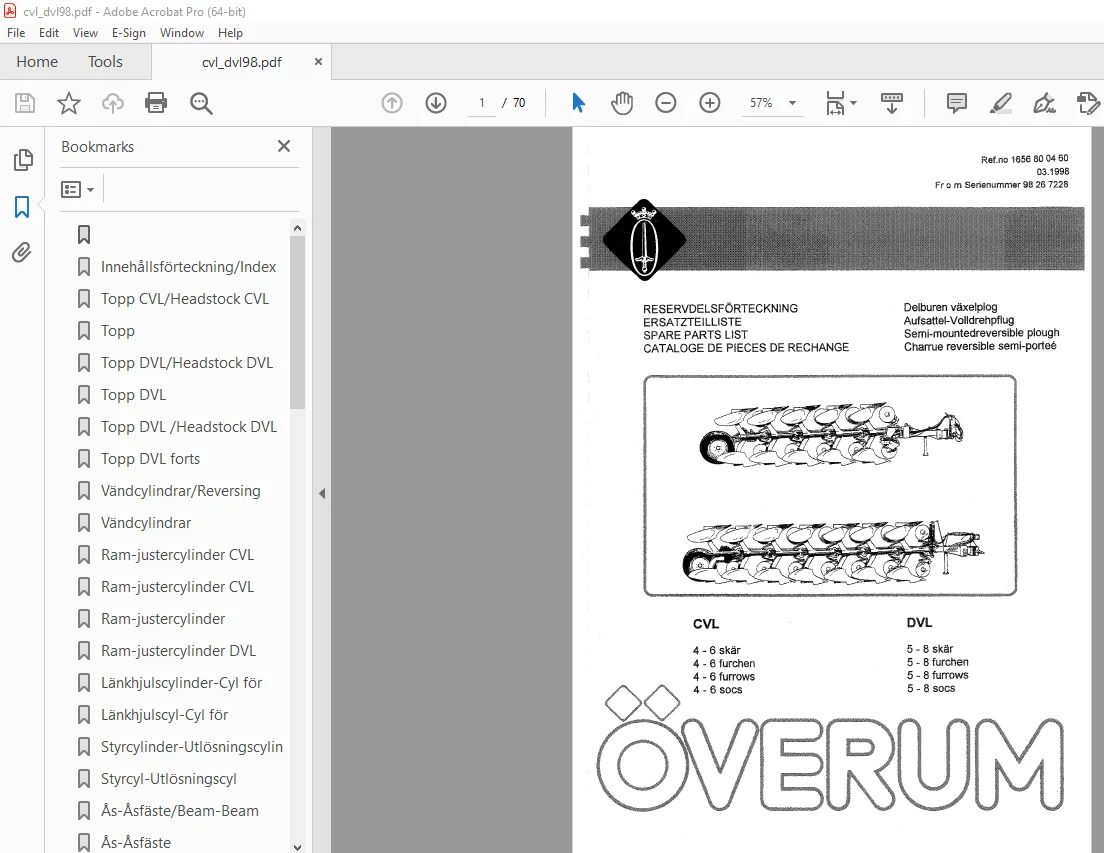Open Styrcylinder-Utlösningscylin bookmark
This screenshot has width=1104, height=853.
(x=192, y=747)
